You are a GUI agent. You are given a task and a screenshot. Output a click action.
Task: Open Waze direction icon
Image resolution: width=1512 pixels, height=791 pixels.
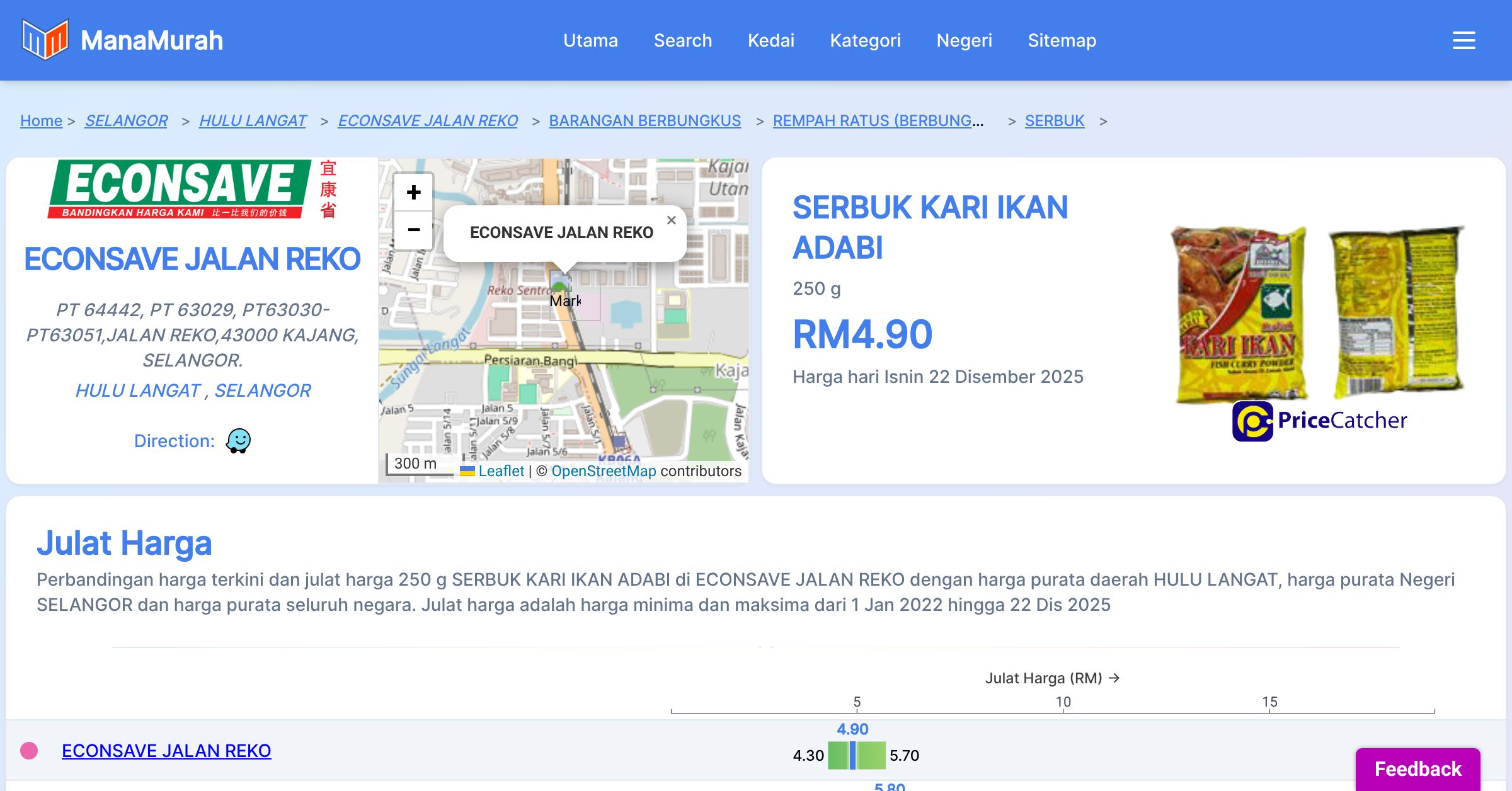[x=238, y=441]
